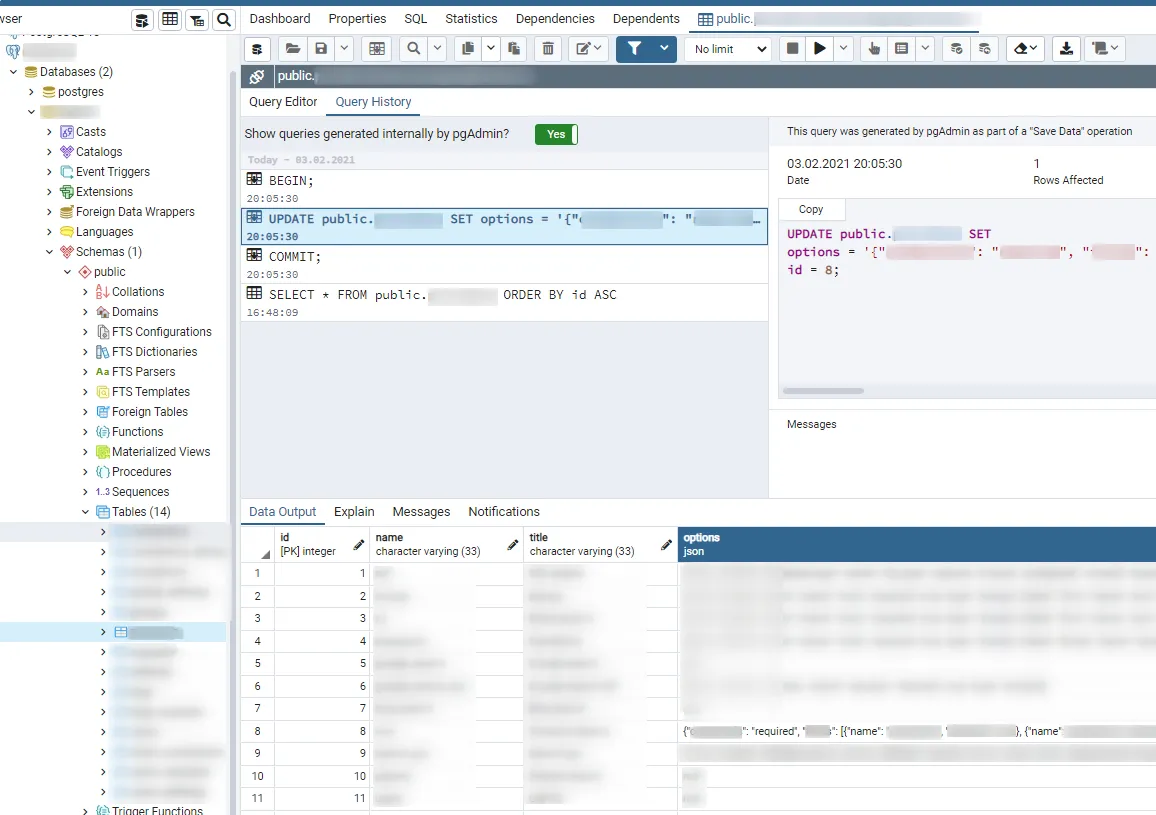Click the Save Data Changes icon
This screenshot has width=1156, height=815.
(x=377, y=49)
